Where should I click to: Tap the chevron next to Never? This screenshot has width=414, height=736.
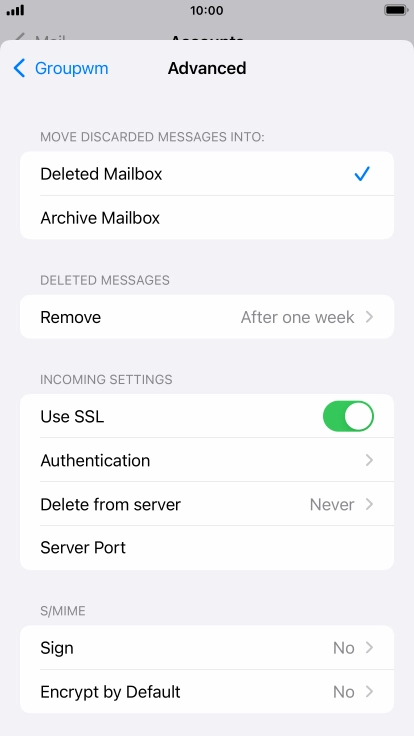click(x=369, y=504)
